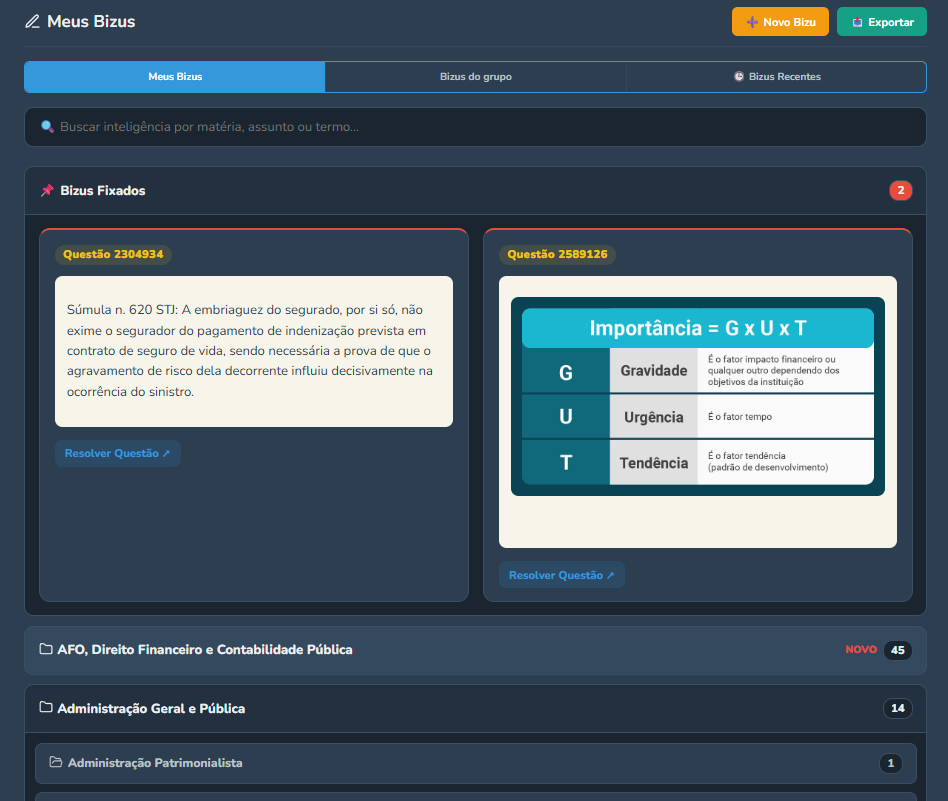This screenshot has width=948, height=801.
Task: Click the red pin icon of Bizus Fixados
Action: tap(47, 190)
